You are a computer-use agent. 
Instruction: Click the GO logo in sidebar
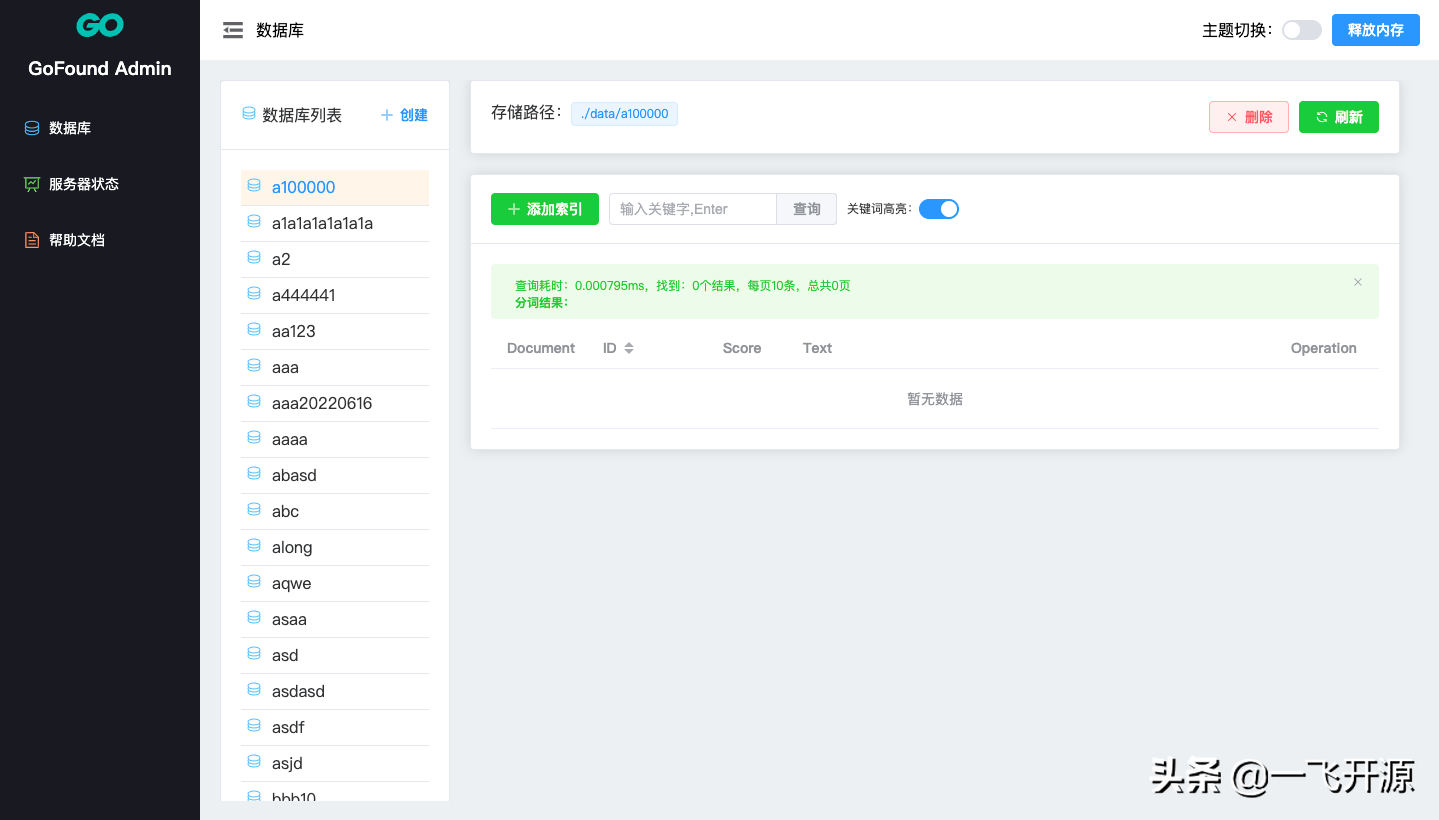100,26
